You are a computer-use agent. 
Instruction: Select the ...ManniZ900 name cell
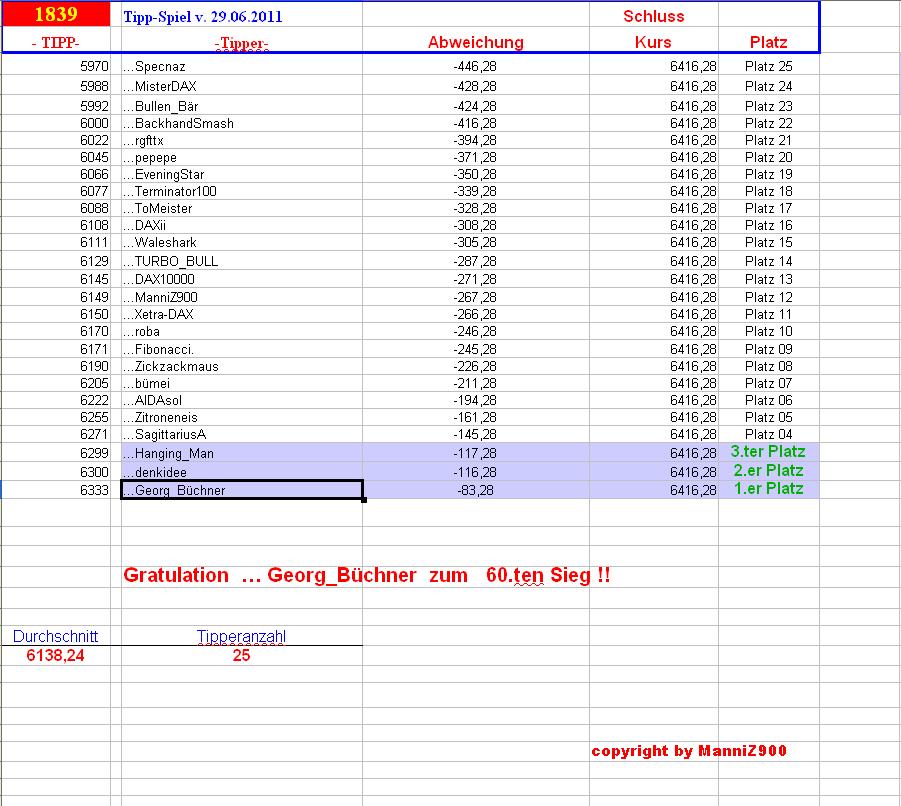point(241,297)
